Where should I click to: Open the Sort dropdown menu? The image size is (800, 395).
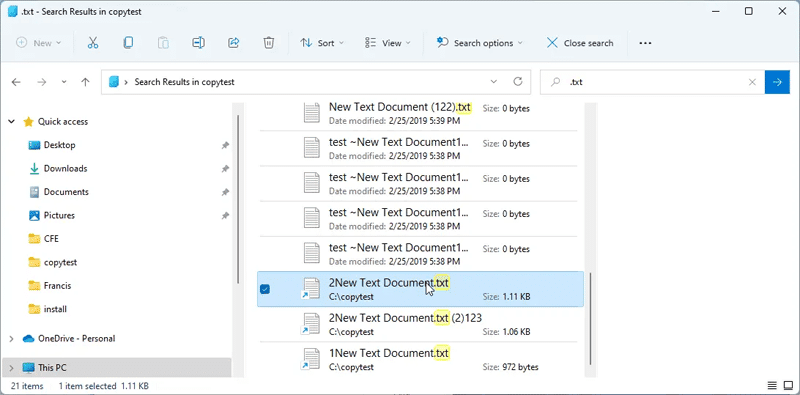tap(322, 43)
